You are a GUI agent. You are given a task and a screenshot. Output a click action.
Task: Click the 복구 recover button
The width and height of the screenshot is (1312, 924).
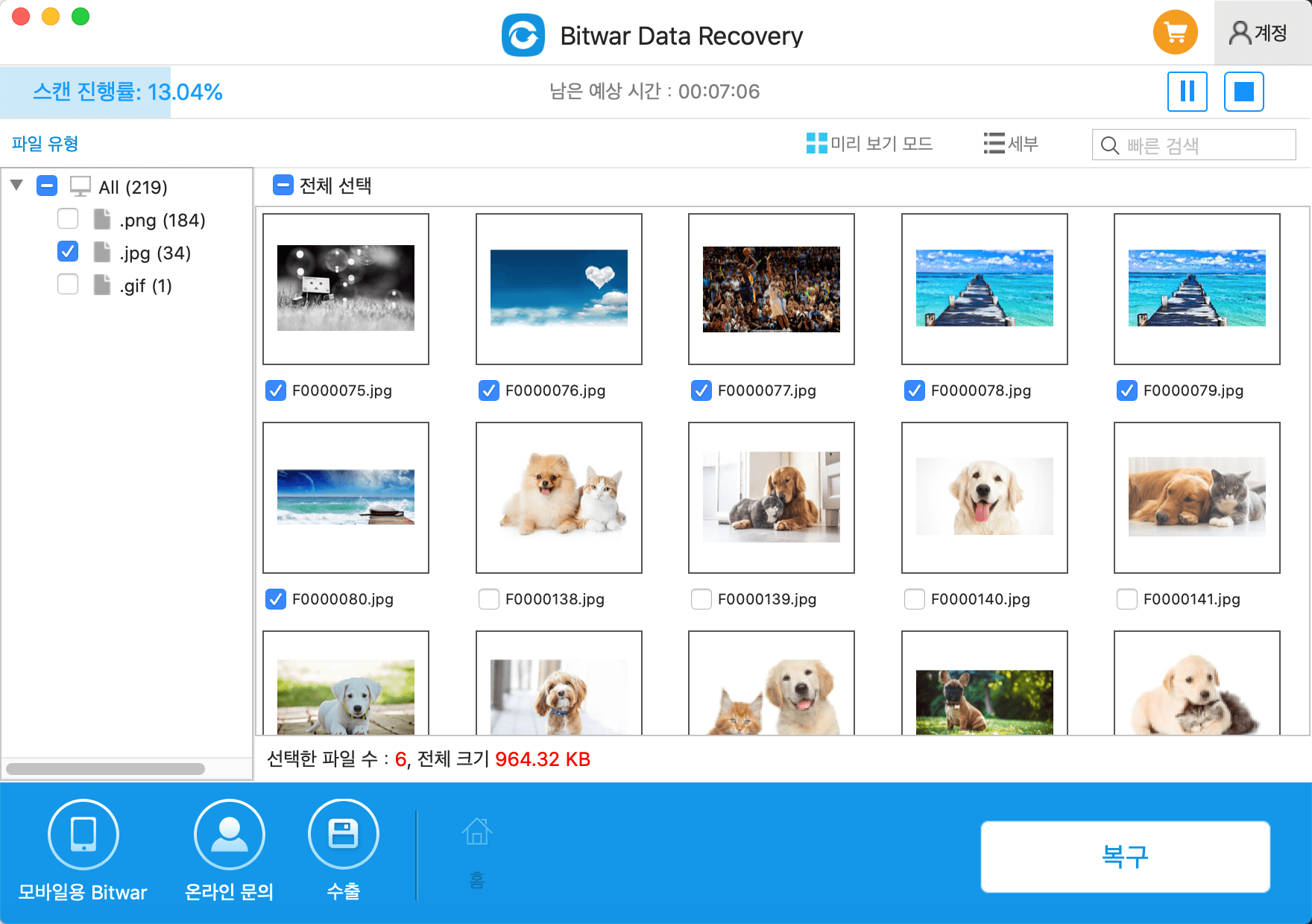[x=1126, y=856]
